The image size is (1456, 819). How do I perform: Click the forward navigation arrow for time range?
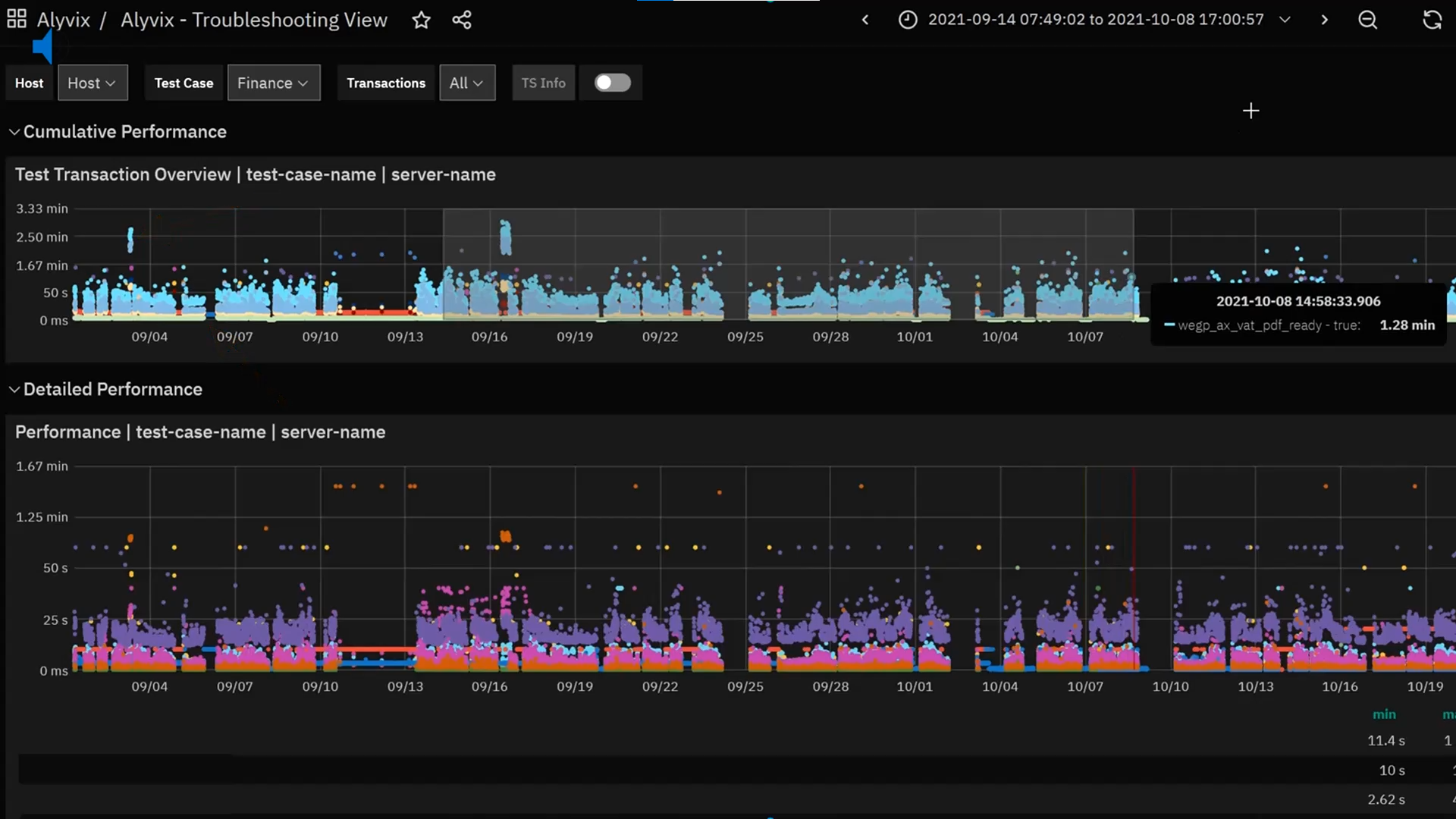[x=1323, y=19]
